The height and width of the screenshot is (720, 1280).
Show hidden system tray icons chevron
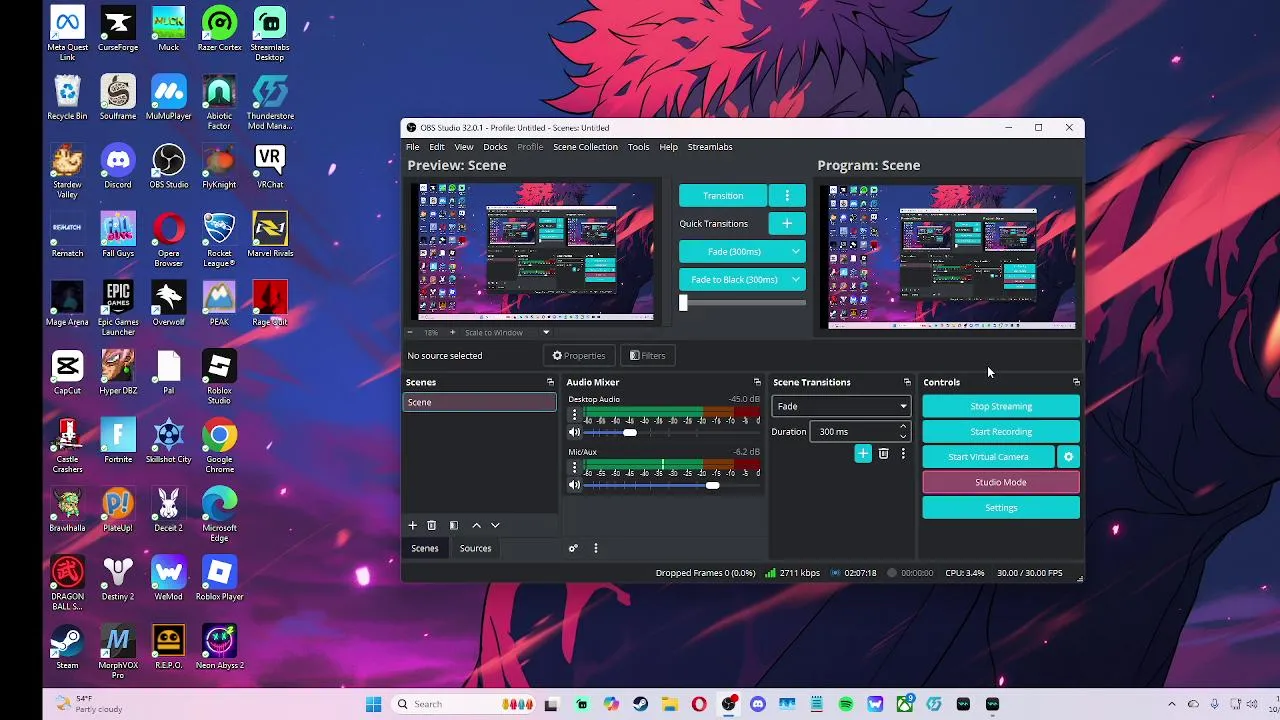click(1171, 704)
